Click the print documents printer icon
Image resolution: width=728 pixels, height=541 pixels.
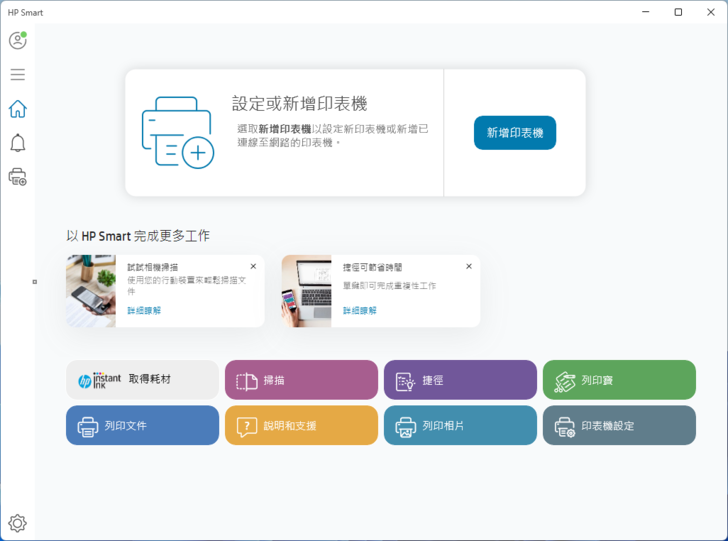tap(88, 427)
